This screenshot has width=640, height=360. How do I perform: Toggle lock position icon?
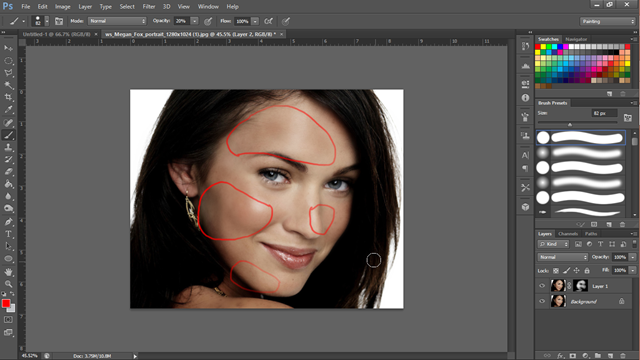[x=576, y=271]
